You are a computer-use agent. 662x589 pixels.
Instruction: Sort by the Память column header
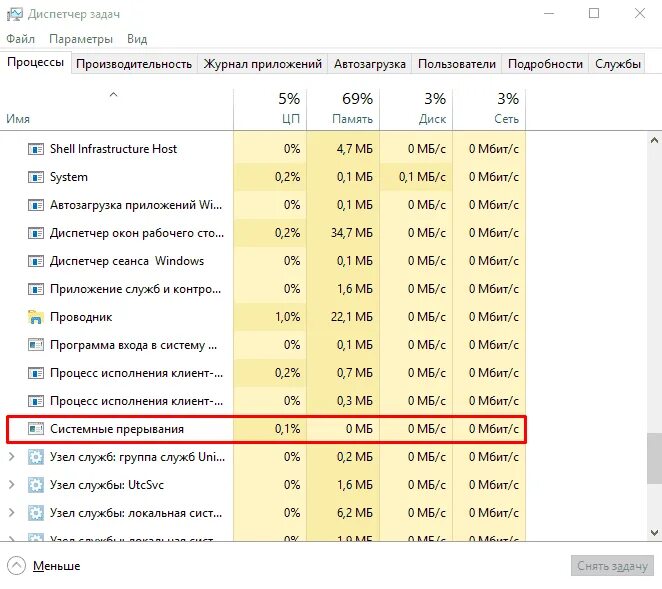343,109
